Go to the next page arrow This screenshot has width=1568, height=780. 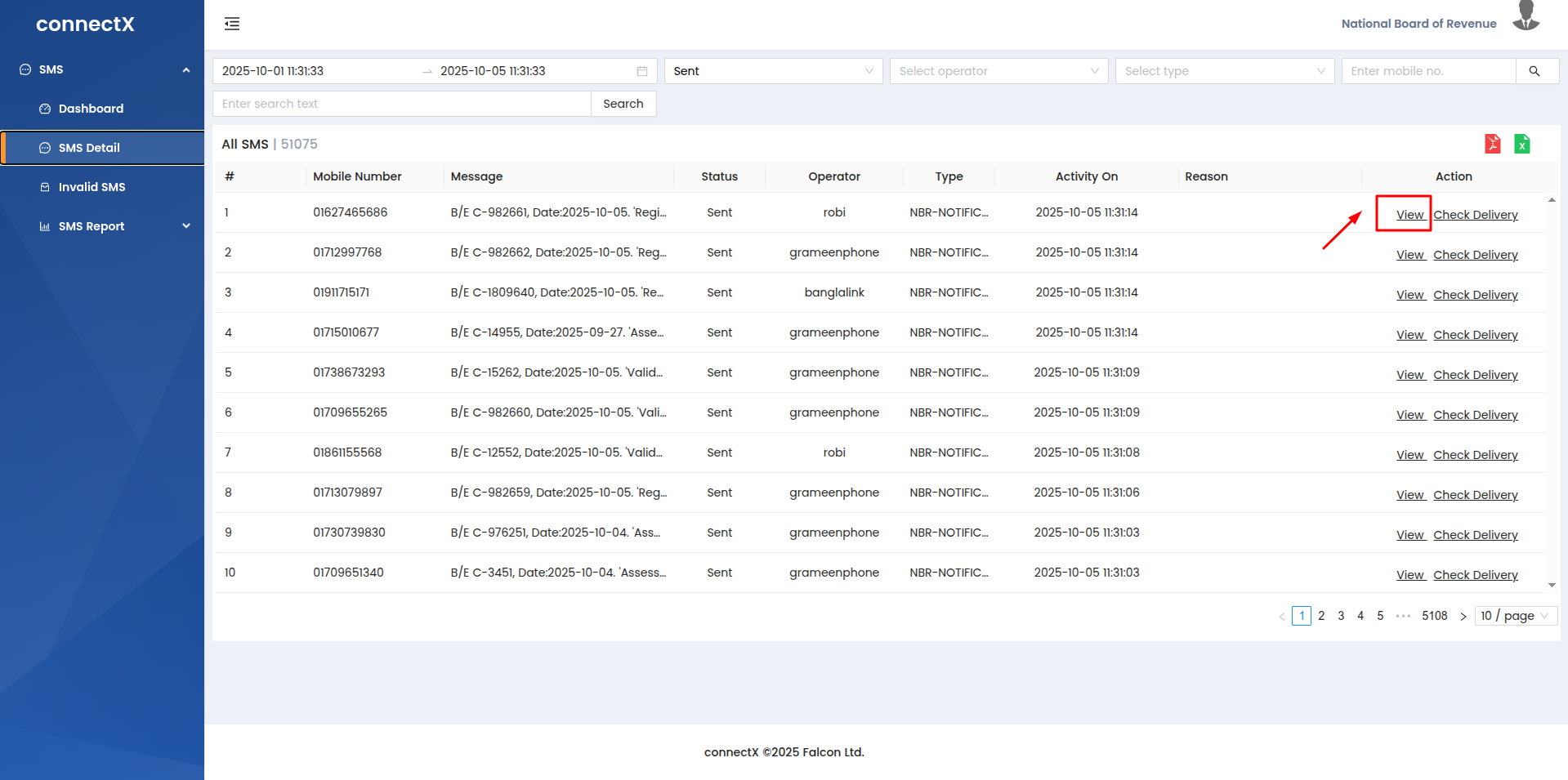tap(1463, 617)
